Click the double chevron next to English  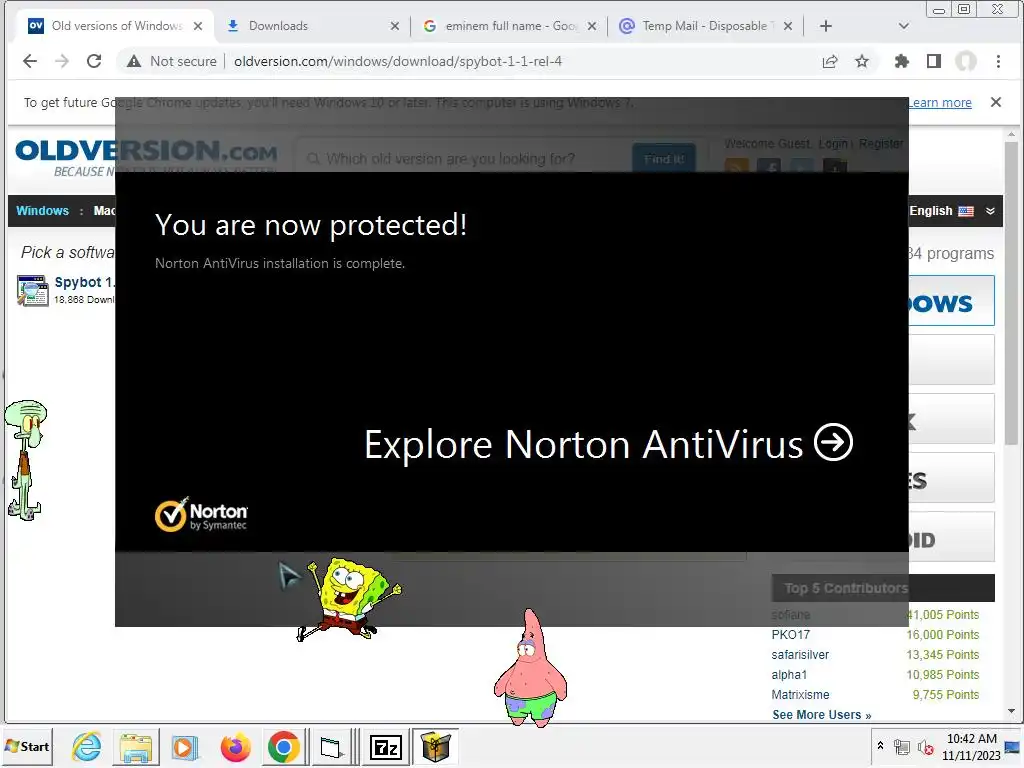point(990,211)
